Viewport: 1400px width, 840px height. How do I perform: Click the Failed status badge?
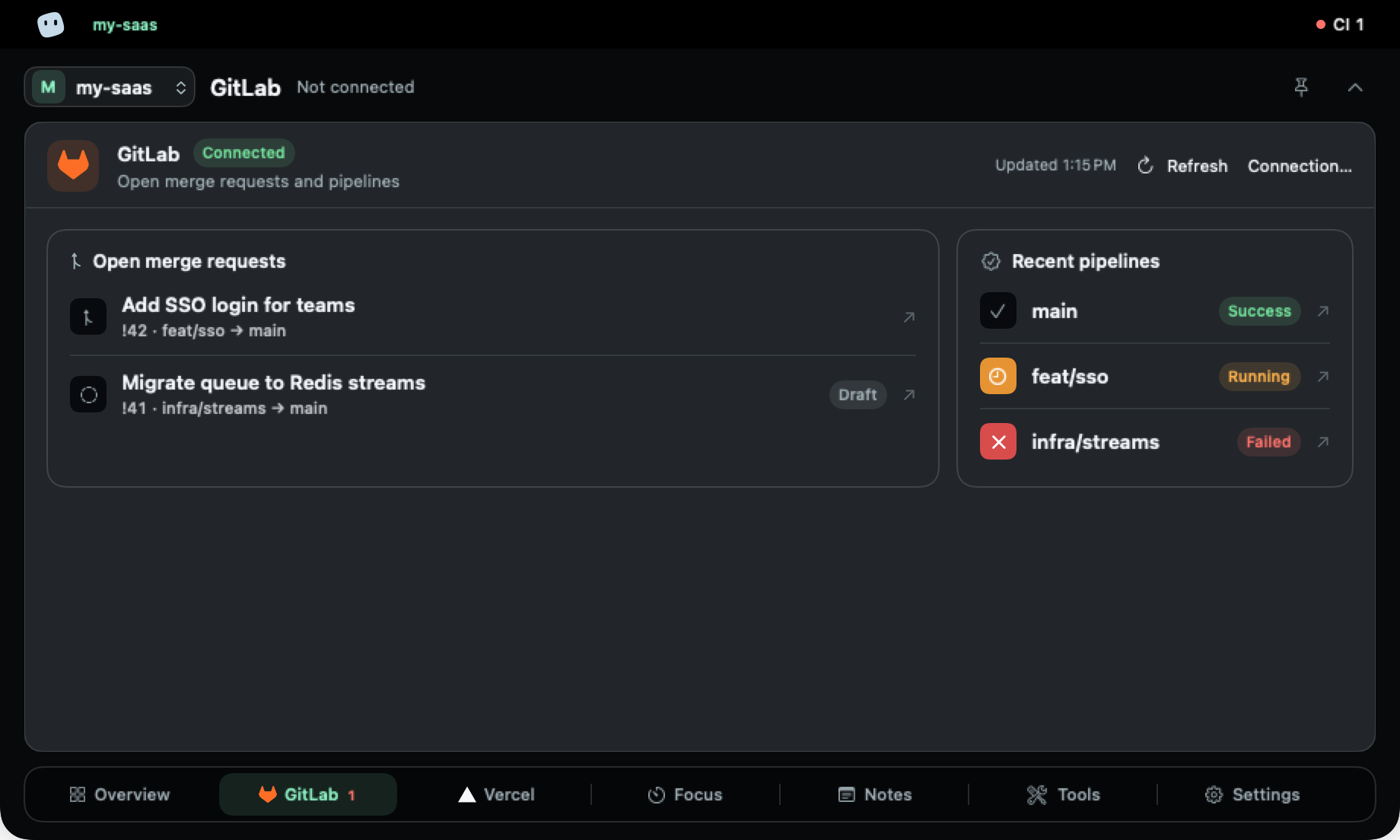point(1268,442)
